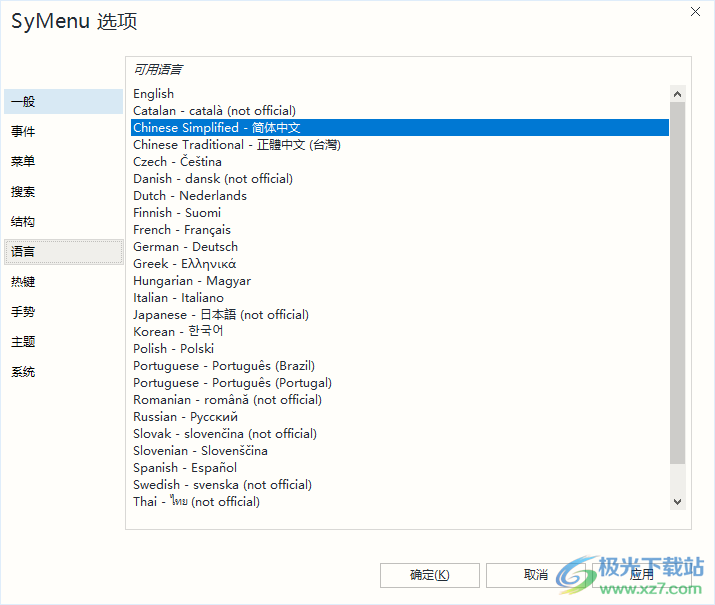
Task: Open the 系统 category
Action: click(63, 372)
